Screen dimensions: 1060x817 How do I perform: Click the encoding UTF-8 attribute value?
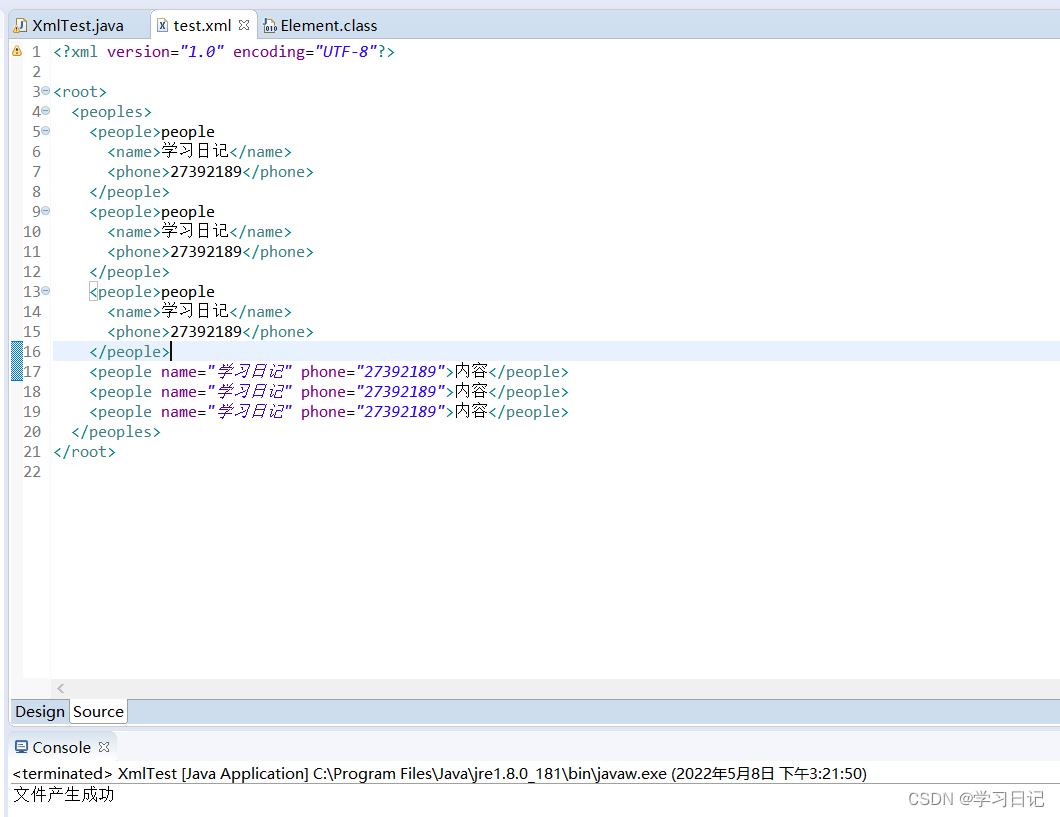tap(345, 51)
